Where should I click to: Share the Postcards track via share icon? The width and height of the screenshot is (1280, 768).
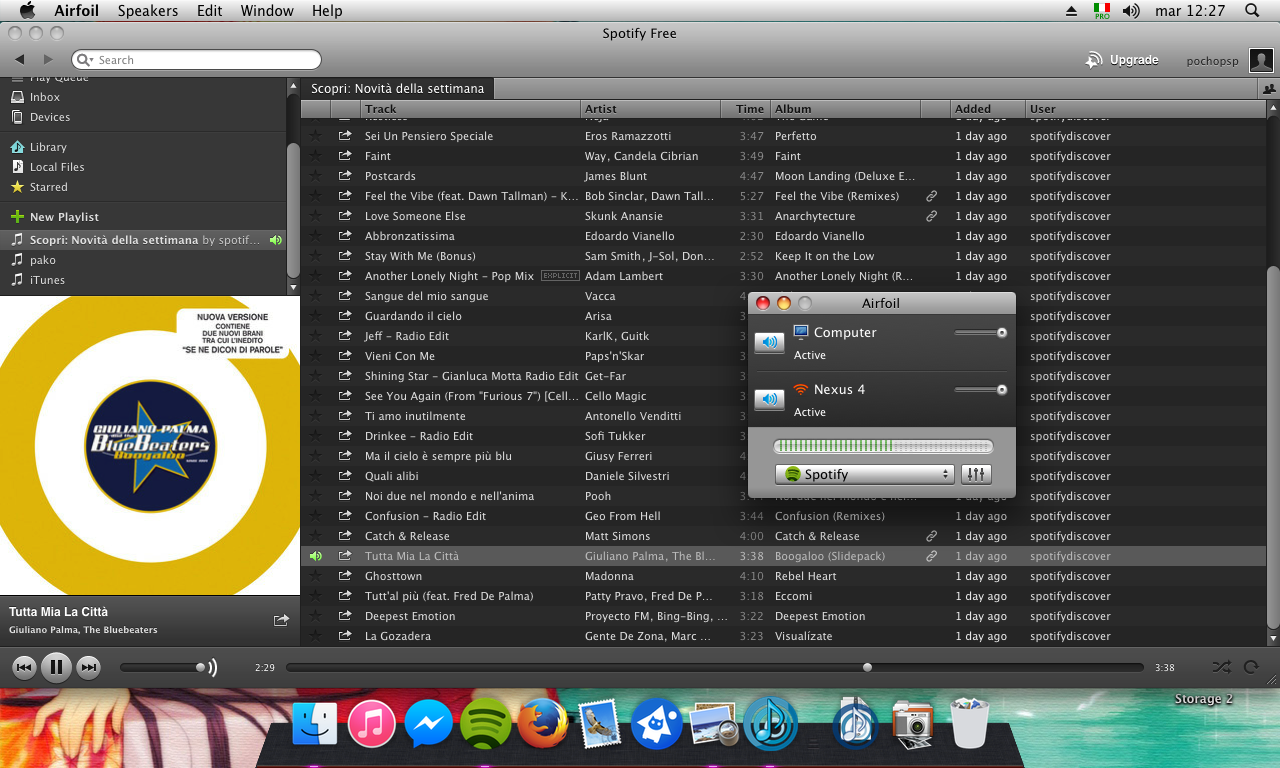pos(345,176)
